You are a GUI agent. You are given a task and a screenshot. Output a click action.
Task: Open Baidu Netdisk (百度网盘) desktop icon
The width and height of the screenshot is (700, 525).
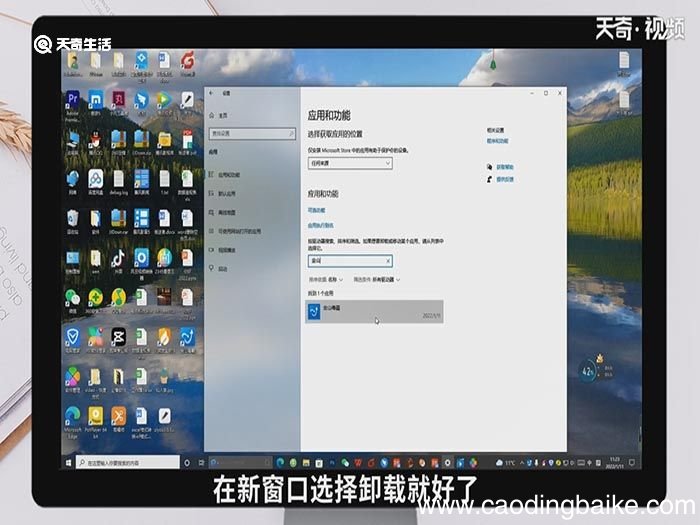point(96,182)
